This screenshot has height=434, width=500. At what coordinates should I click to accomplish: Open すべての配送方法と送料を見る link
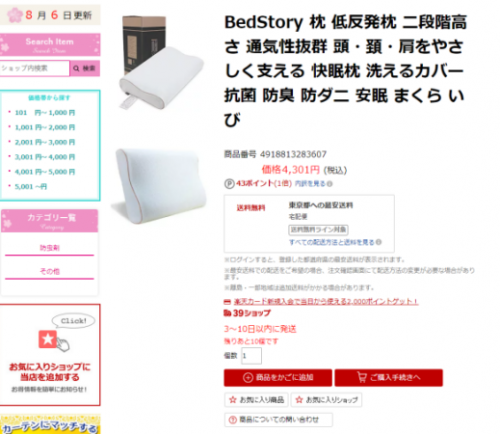[x=332, y=242]
